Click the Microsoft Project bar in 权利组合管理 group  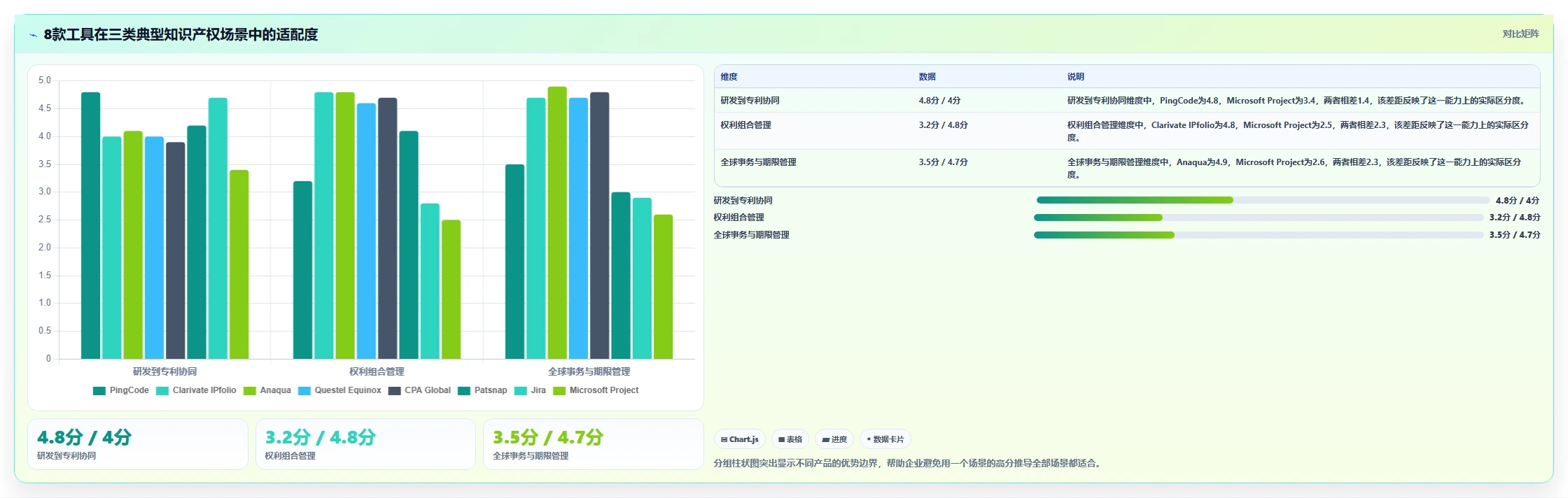[451, 290]
